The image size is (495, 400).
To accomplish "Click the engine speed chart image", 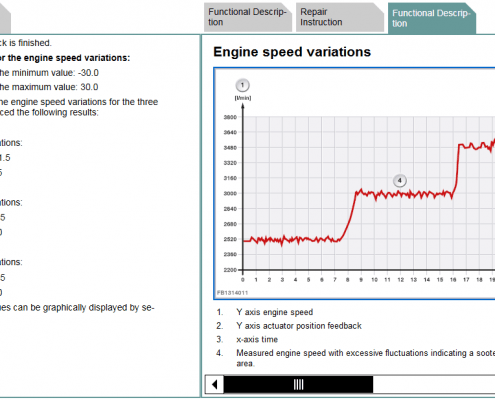I will pos(355,184).
